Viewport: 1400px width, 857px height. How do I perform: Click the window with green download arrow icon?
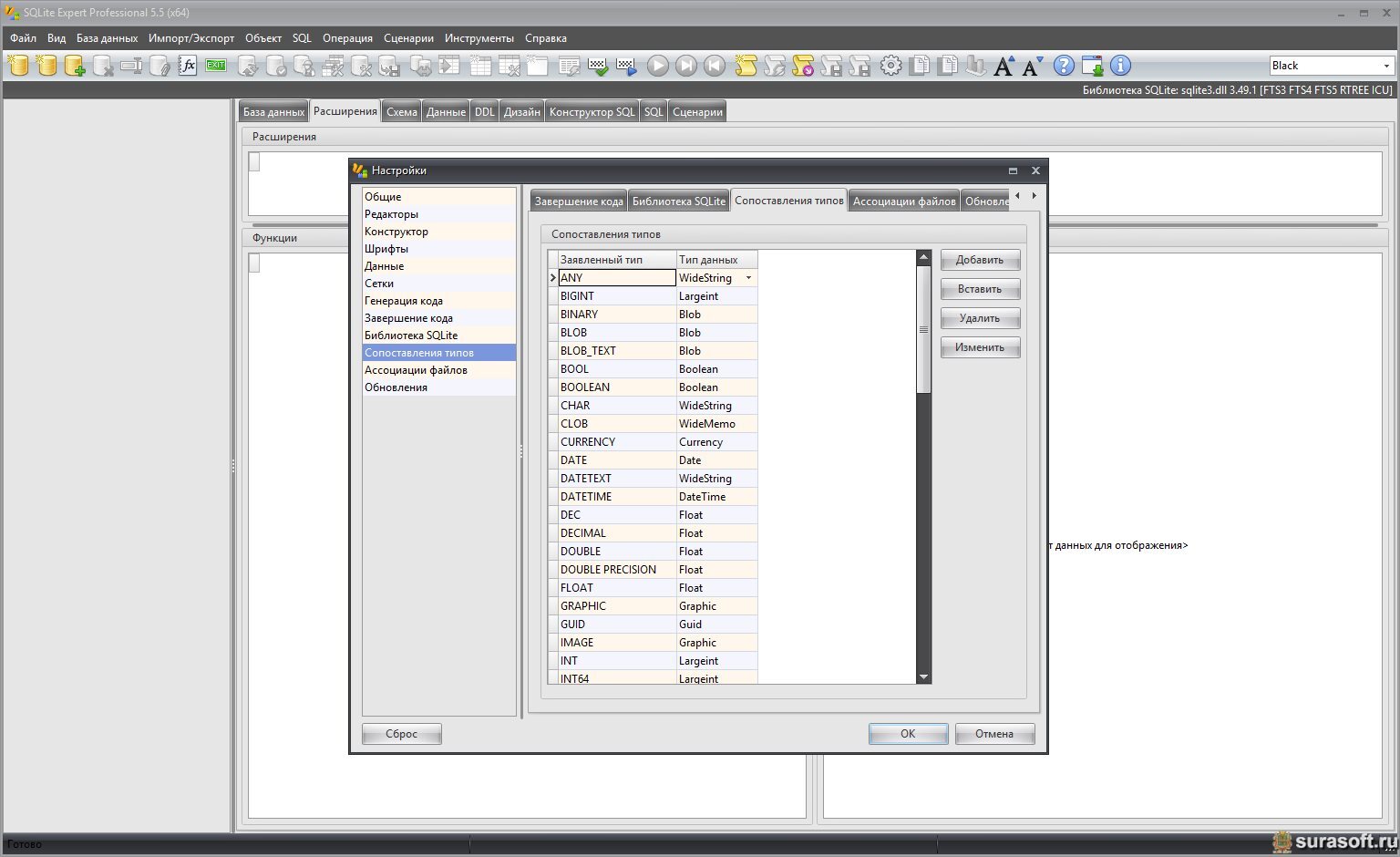(1092, 66)
